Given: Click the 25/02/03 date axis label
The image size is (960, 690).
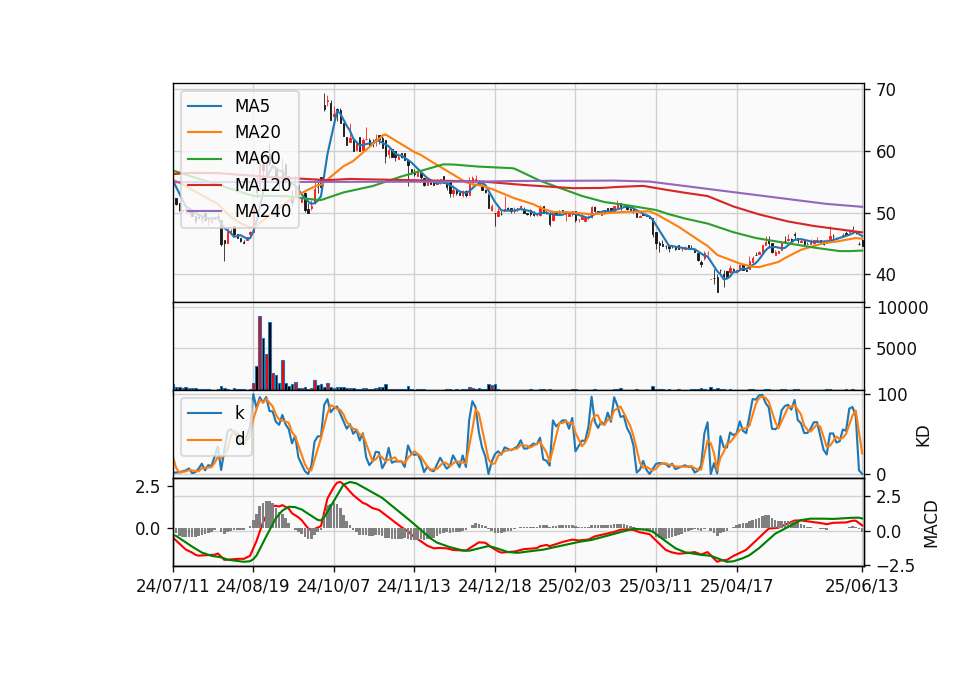Looking at the screenshot, I should click(575, 586).
